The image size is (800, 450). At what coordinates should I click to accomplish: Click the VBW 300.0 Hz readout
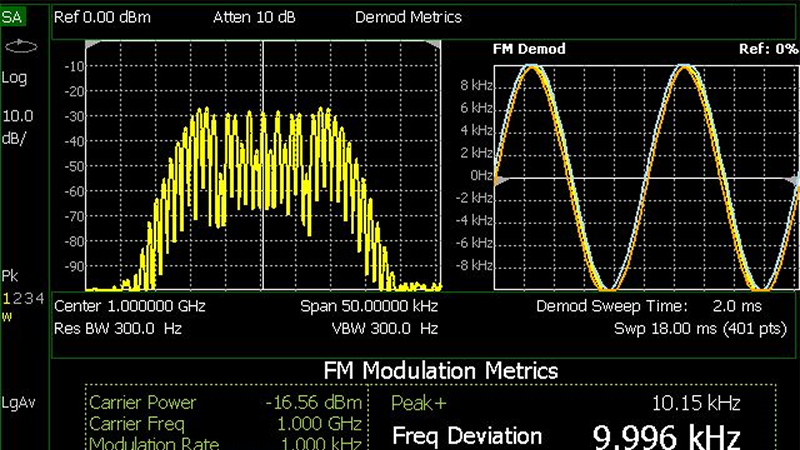(385, 329)
